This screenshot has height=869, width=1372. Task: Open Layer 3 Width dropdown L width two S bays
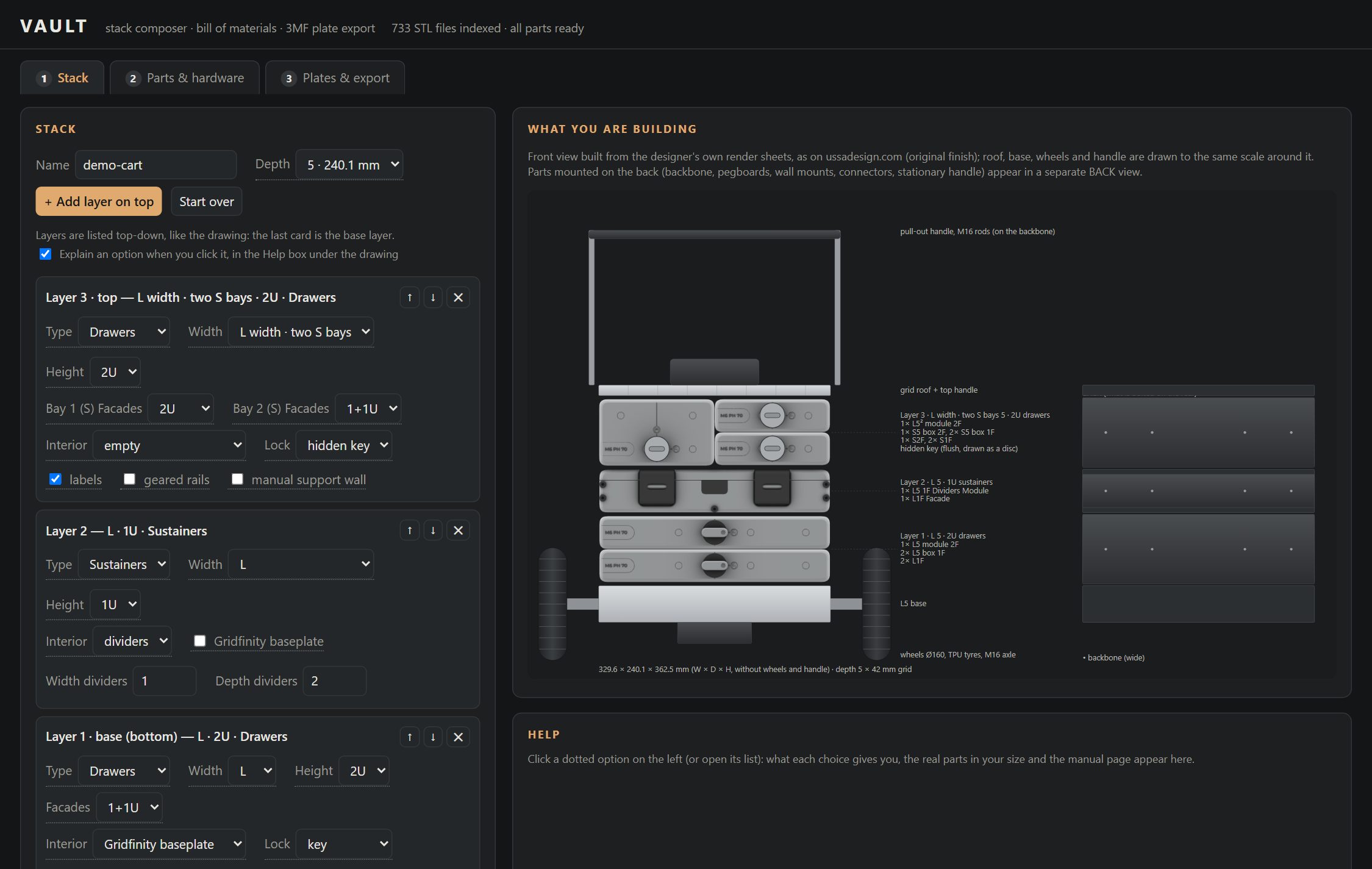point(301,332)
